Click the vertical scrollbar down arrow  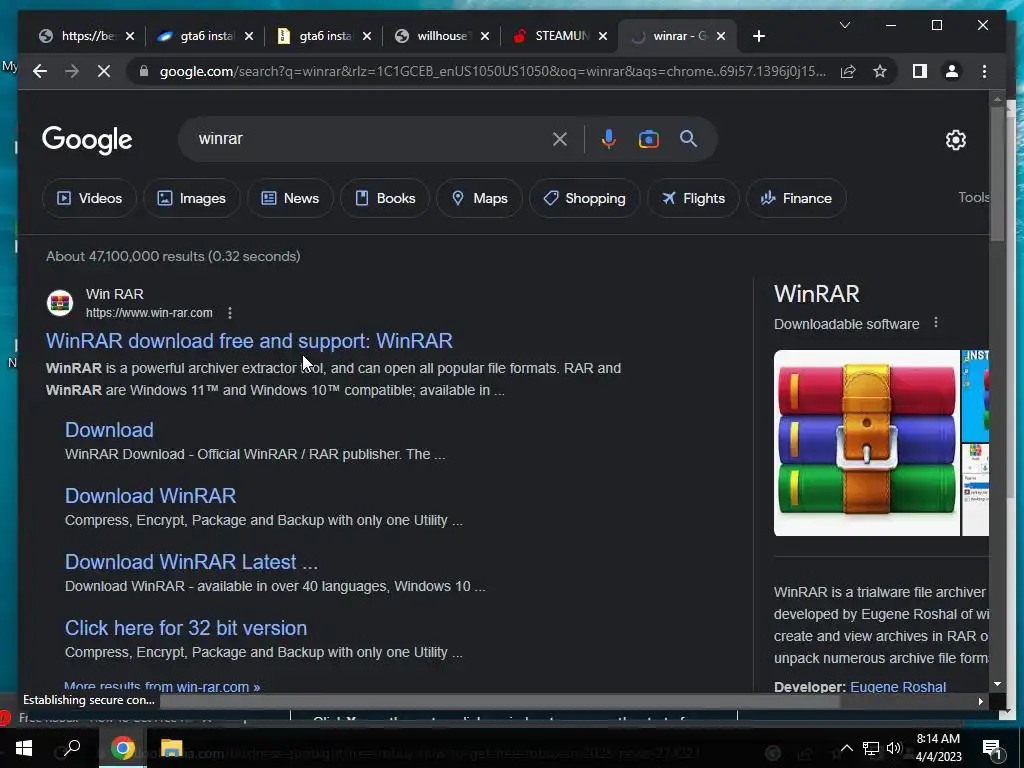click(997, 684)
